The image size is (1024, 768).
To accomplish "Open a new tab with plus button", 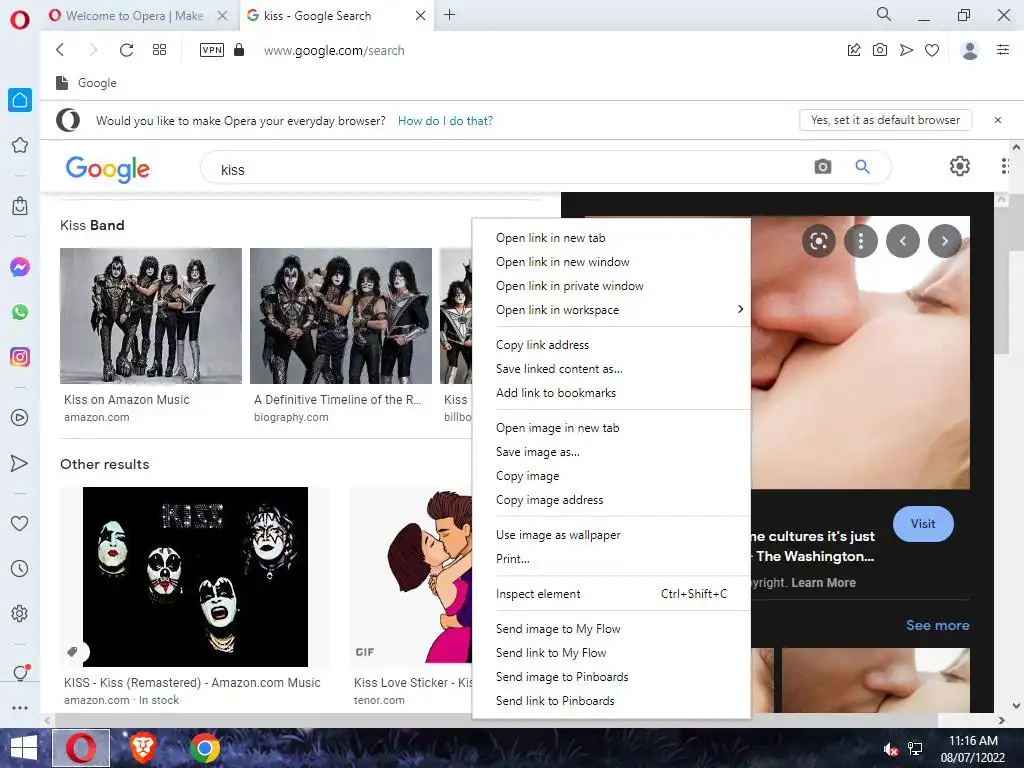I will click(x=449, y=14).
